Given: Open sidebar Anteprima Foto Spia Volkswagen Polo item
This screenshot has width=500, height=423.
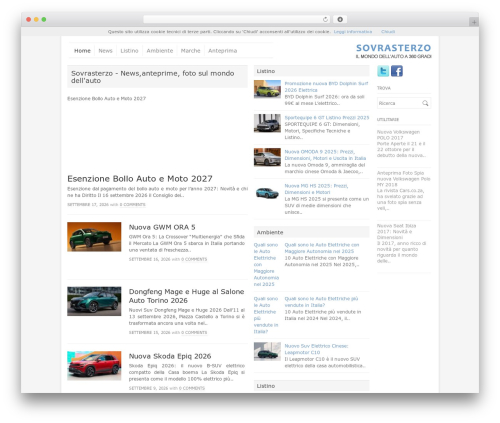Looking at the screenshot, I should coord(403,179).
